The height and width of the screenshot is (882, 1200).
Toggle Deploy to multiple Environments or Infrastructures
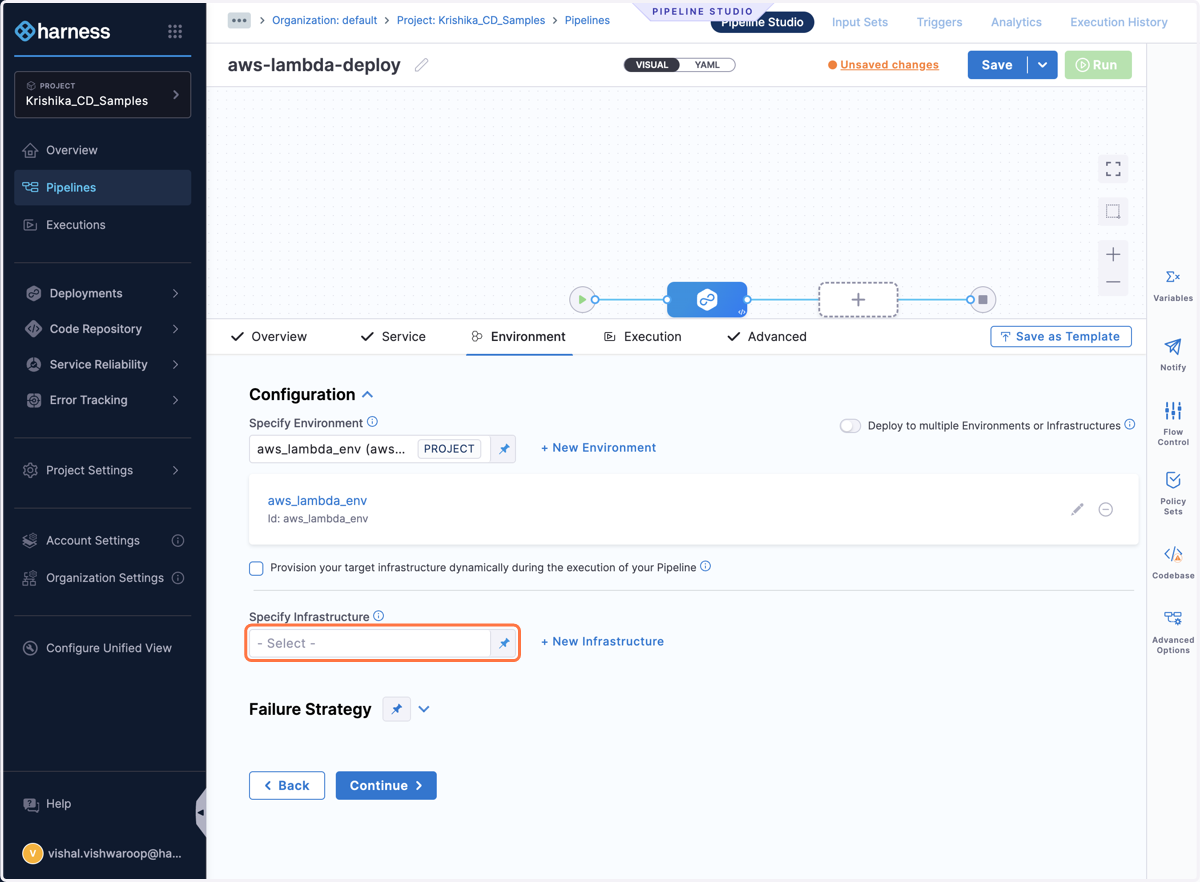(x=850, y=425)
